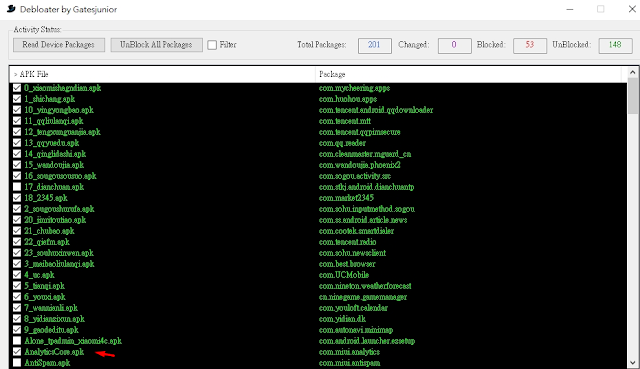Sort by the APK File column header
Screen dimensions: 640x369
click(162, 74)
